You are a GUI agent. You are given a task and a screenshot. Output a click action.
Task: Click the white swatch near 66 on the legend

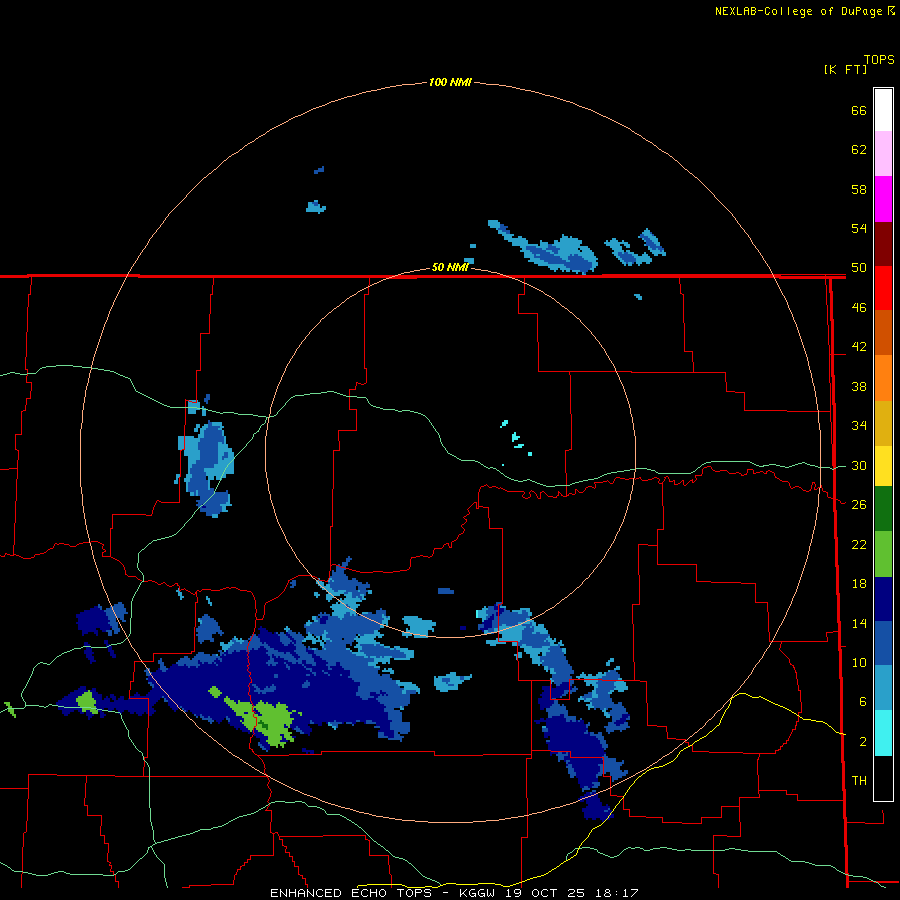tap(883, 110)
